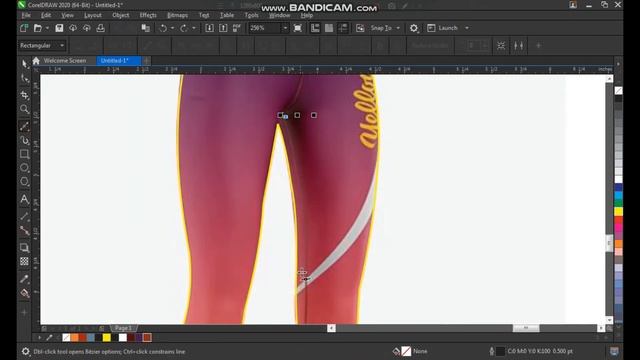This screenshot has width=640, height=360.
Task: Open the Options gear icon
Action: tap(413, 28)
